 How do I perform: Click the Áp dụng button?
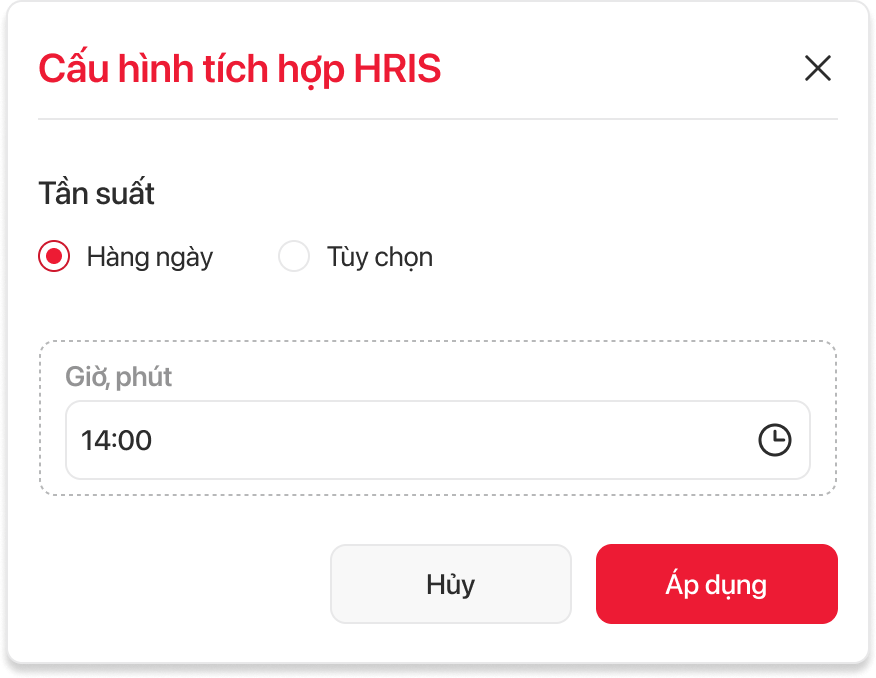[717, 584]
